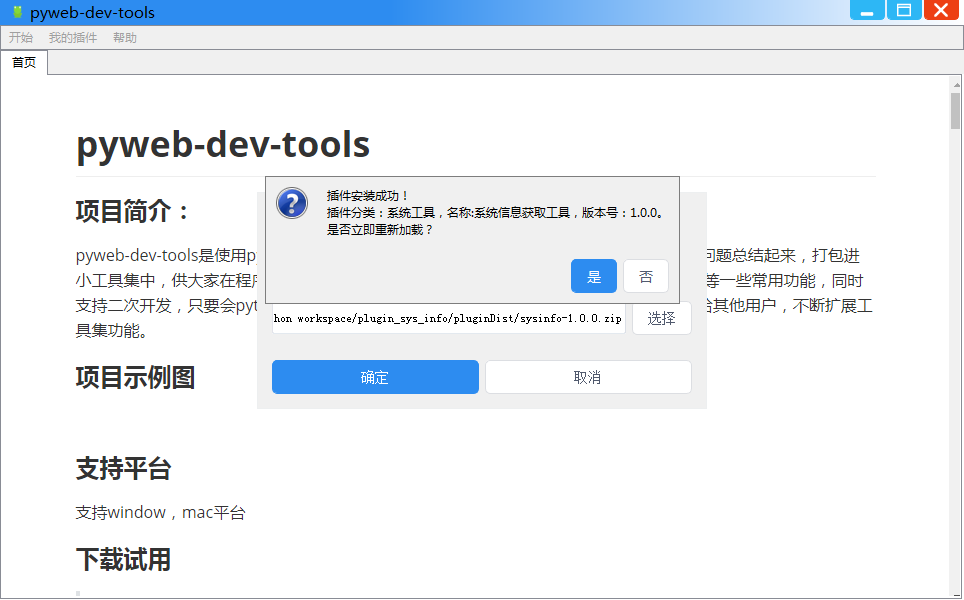The image size is (964, 600).
Task: Maximize the pyweb-dev-tools window
Action: tap(904, 11)
